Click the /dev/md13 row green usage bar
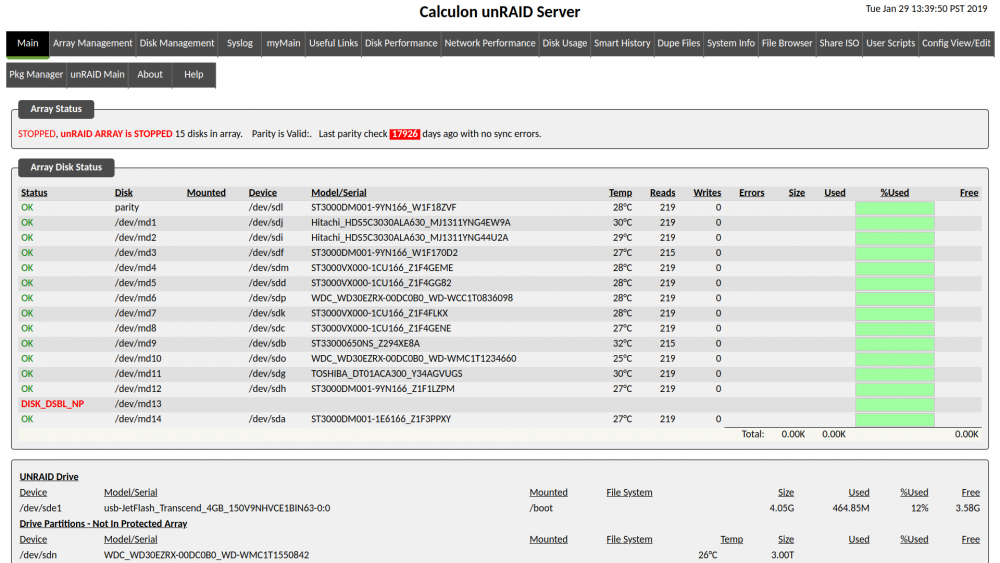1000x563 pixels. [x=895, y=404]
